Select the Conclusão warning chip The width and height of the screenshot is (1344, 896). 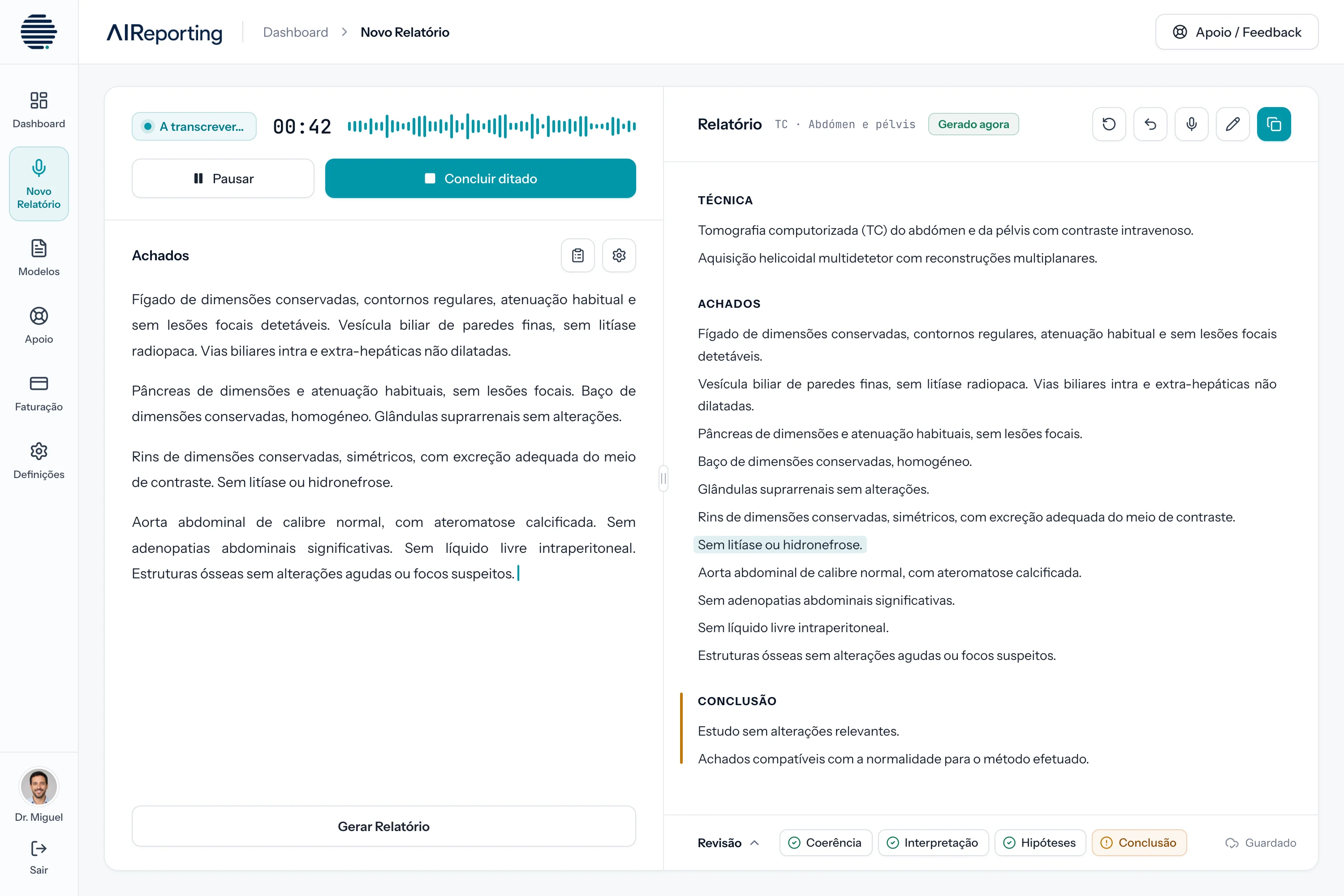point(1139,842)
